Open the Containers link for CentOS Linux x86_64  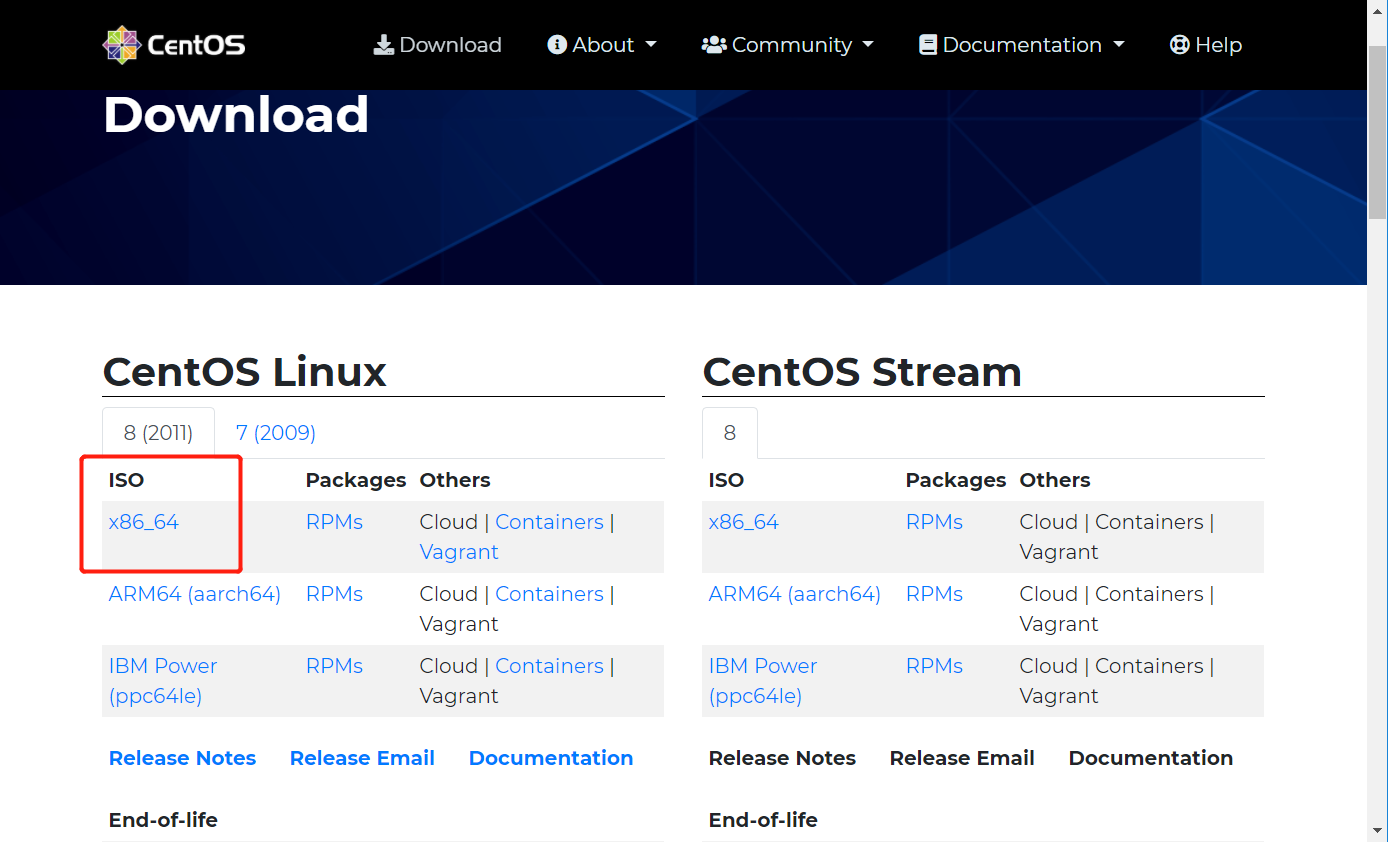point(549,521)
